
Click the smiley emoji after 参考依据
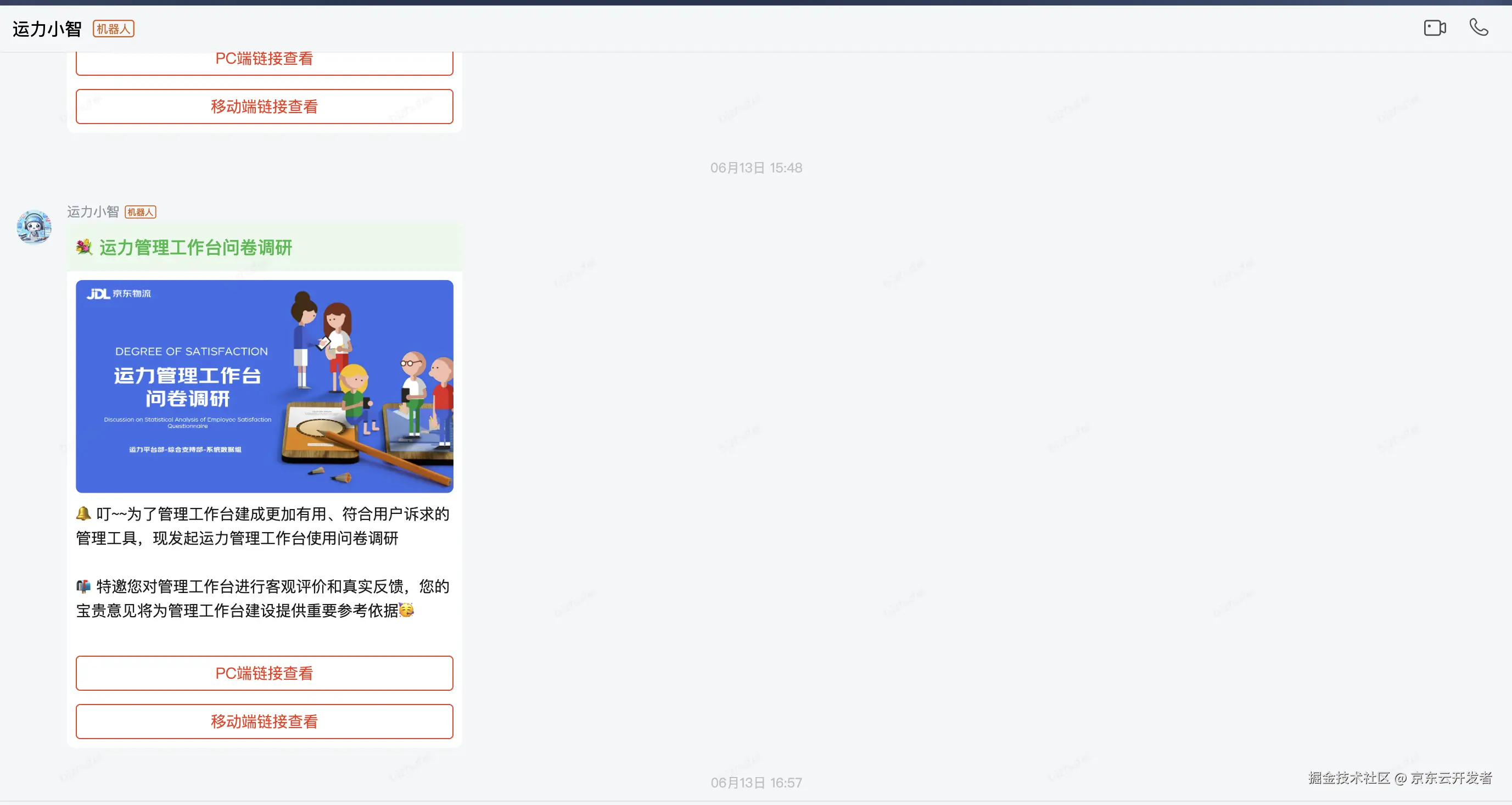pyautogui.click(x=406, y=610)
